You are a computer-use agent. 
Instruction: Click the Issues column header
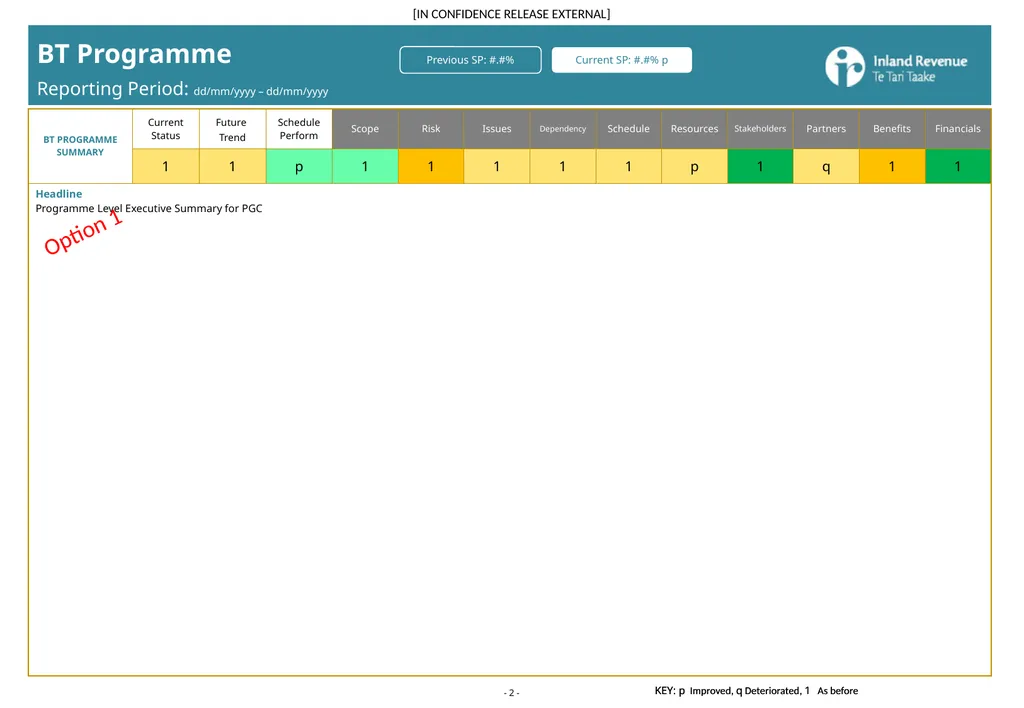coord(497,129)
